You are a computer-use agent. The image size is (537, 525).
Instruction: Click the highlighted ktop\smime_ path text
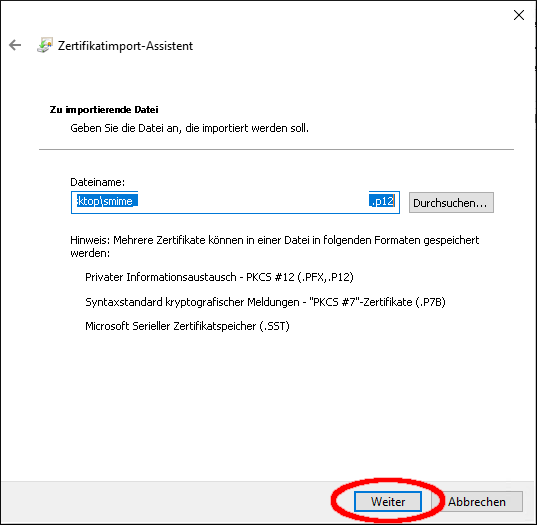pos(107,201)
